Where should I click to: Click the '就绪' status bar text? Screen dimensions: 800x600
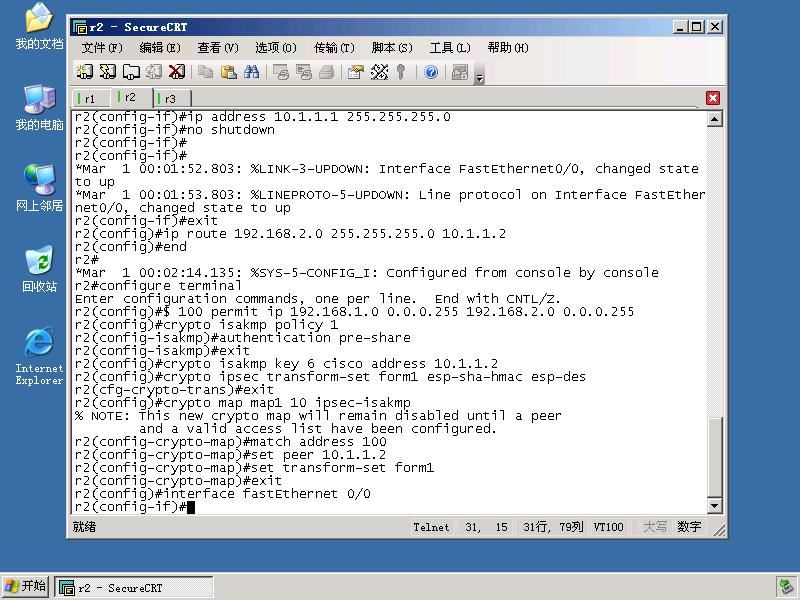84,527
